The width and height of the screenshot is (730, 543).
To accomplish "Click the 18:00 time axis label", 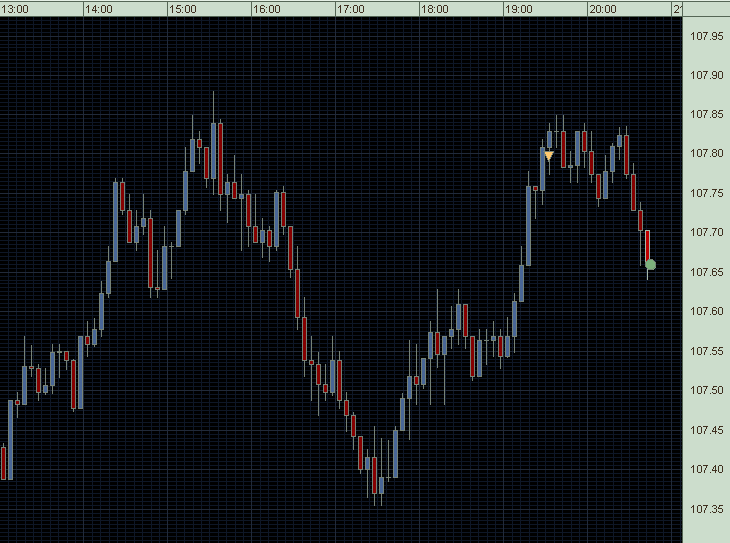I will (x=435, y=9).
